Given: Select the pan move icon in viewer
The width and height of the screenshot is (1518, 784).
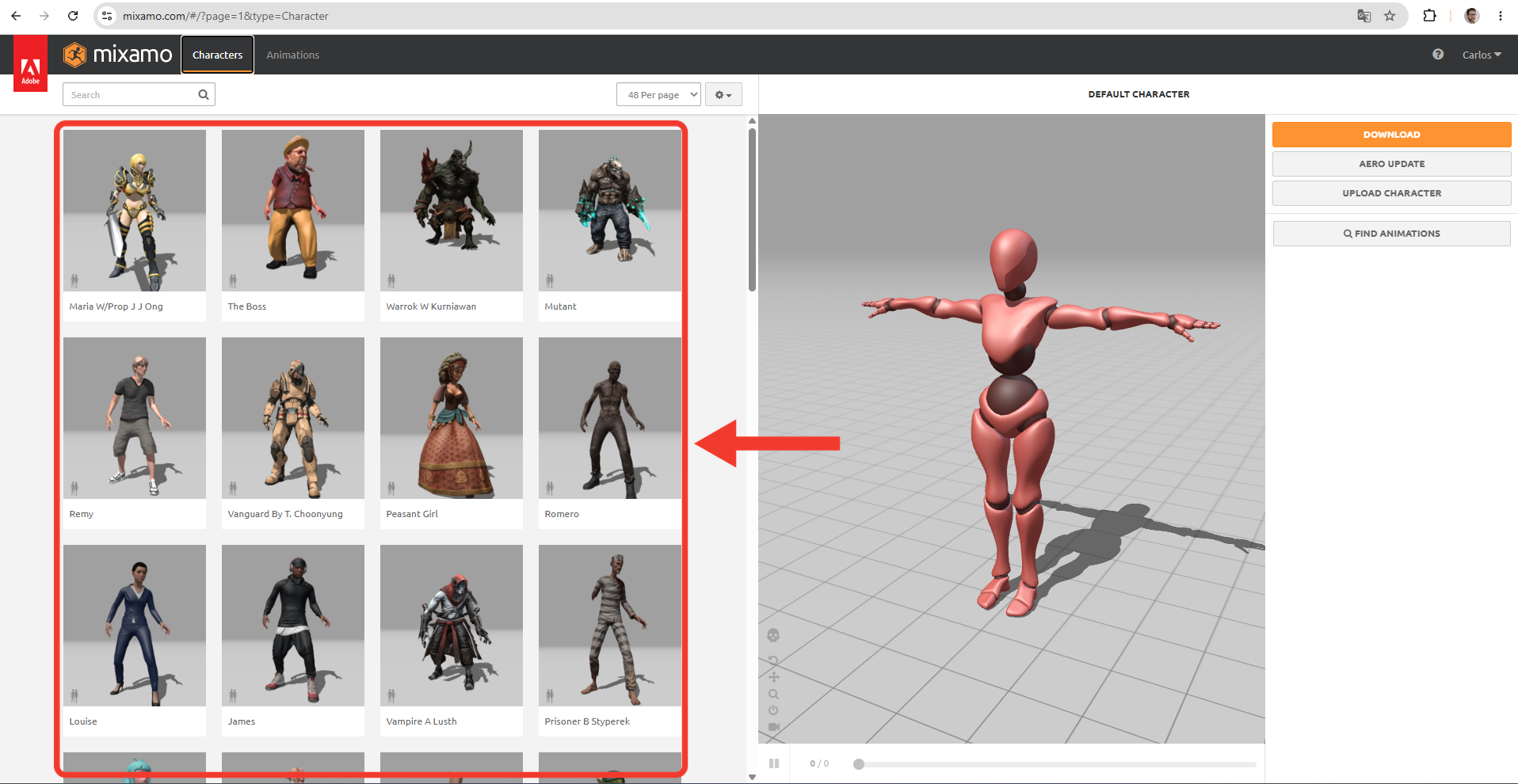Looking at the screenshot, I should tap(773, 677).
